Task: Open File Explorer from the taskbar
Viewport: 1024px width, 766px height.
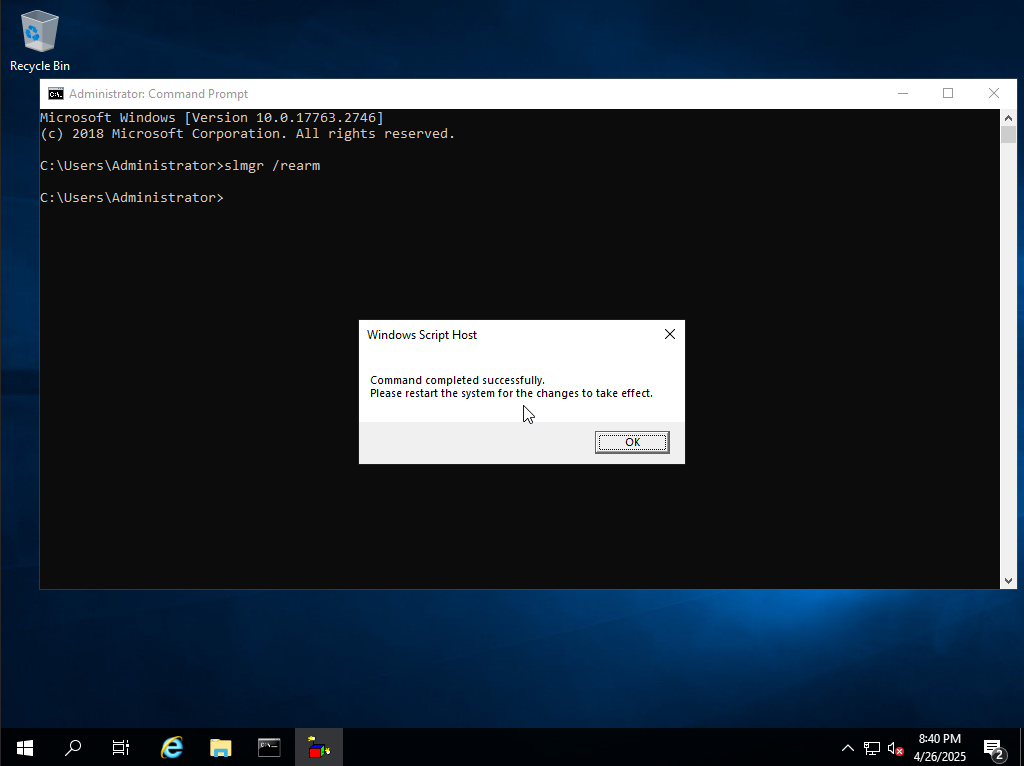Action: click(221, 747)
